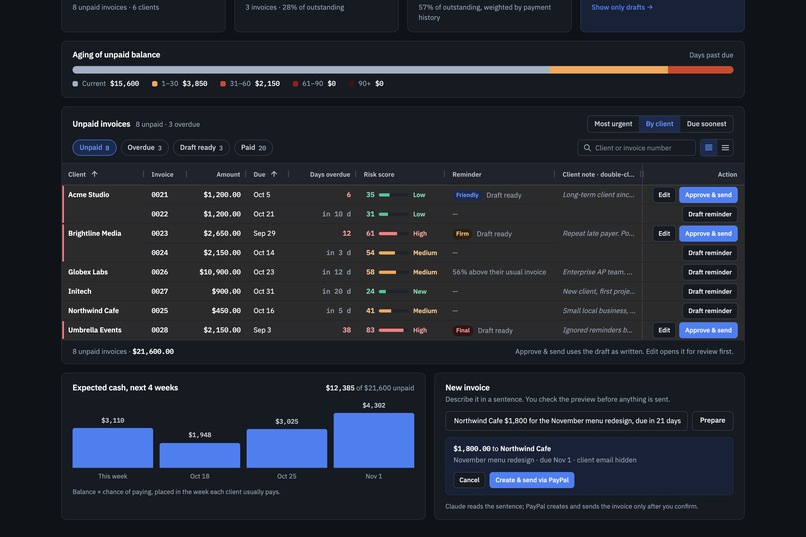The width and height of the screenshot is (806, 537).
Task: Click the Risk score column header
Action: click(x=379, y=175)
